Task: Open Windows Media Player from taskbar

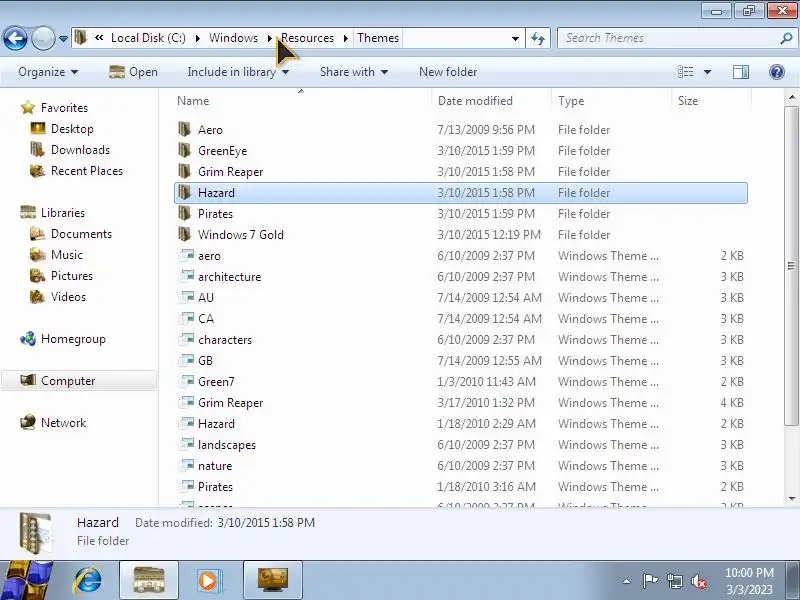Action: pos(208,580)
